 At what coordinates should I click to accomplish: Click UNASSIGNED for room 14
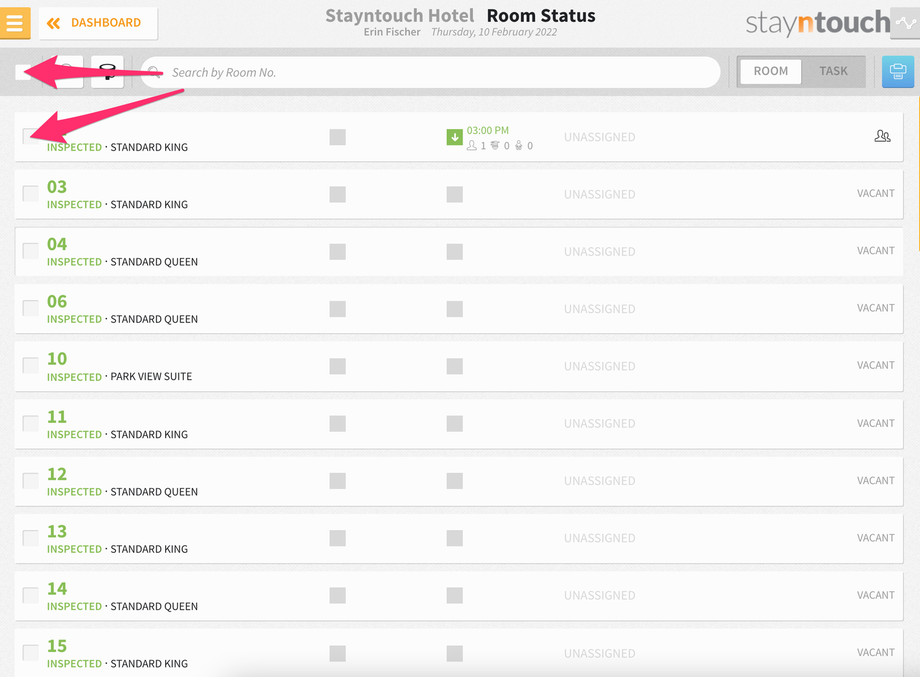(600, 595)
